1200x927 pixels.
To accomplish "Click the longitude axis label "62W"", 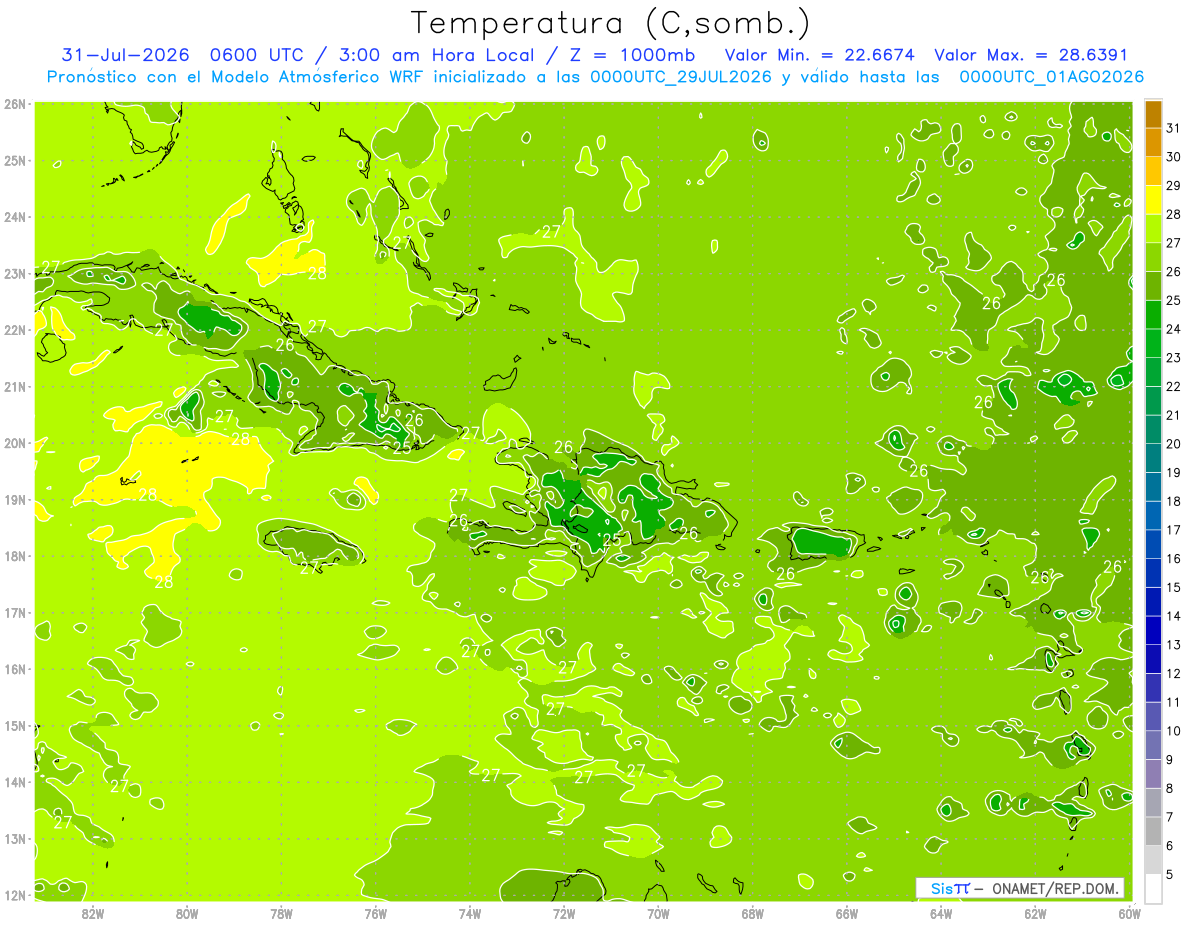I will click(1036, 913).
